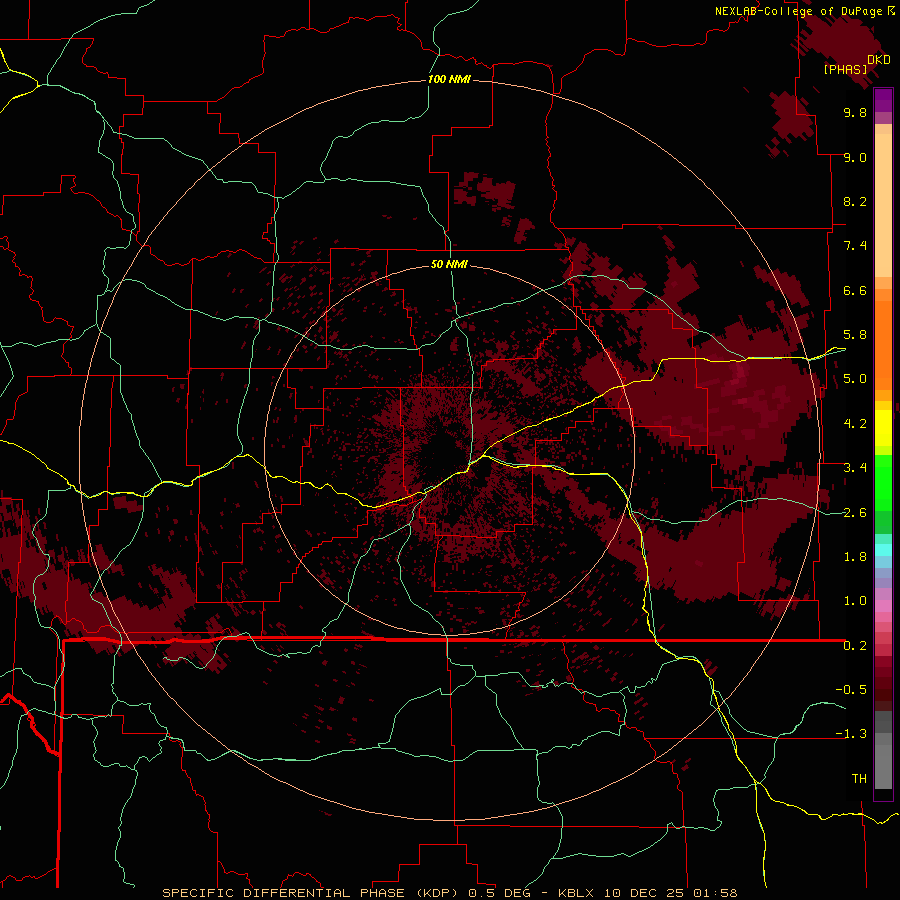Click the '10 DEC 25 01:58' timestamp
This screenshot has height=900, width=900.
pyautogui.click(x=671, y=893)
